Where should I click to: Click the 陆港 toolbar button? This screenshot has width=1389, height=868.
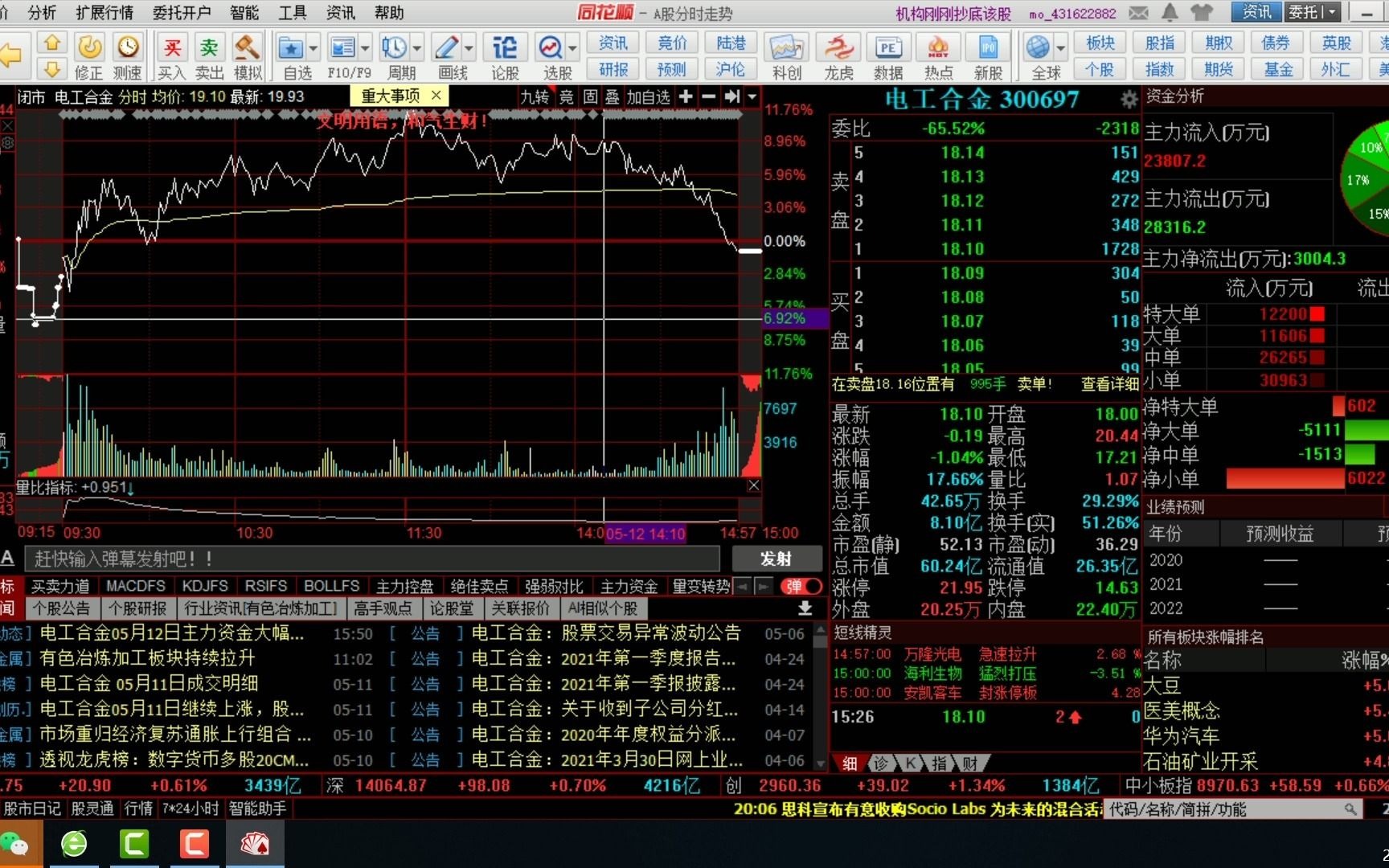click(731, 43)
